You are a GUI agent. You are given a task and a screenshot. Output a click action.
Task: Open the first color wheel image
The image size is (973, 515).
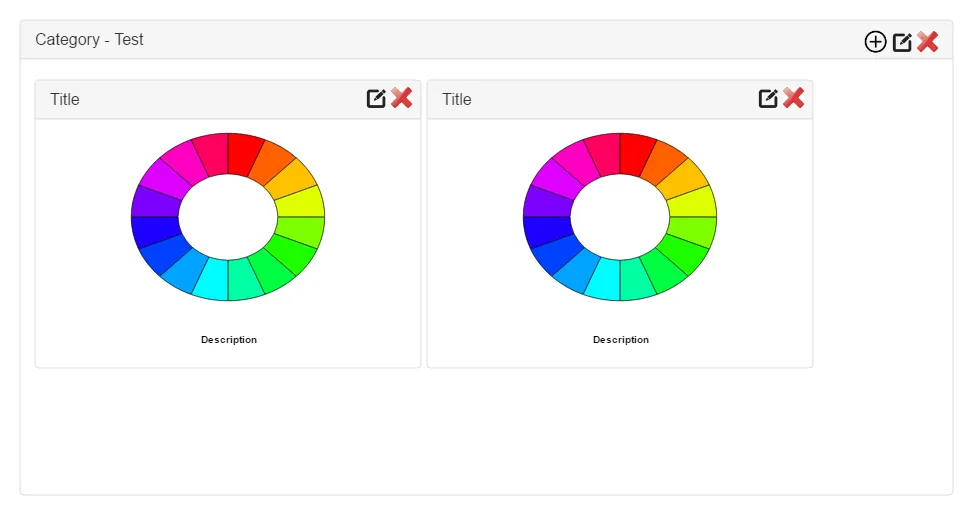click(228, 217)
